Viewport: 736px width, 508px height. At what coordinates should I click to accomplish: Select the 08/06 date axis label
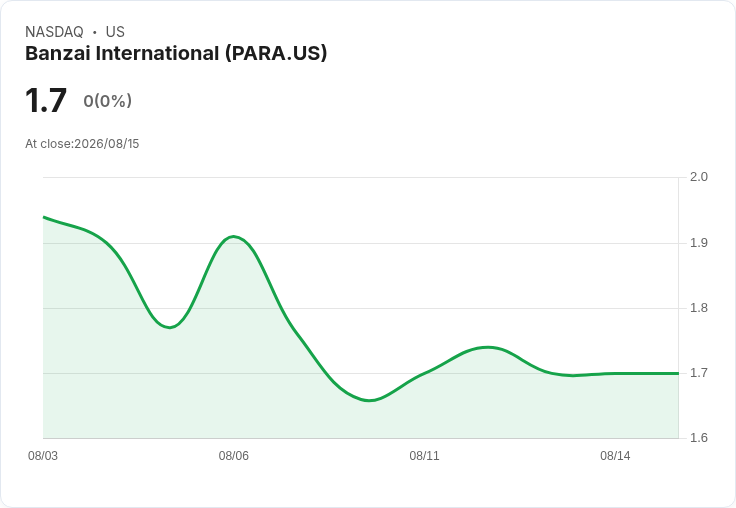[x=234, y=456]
